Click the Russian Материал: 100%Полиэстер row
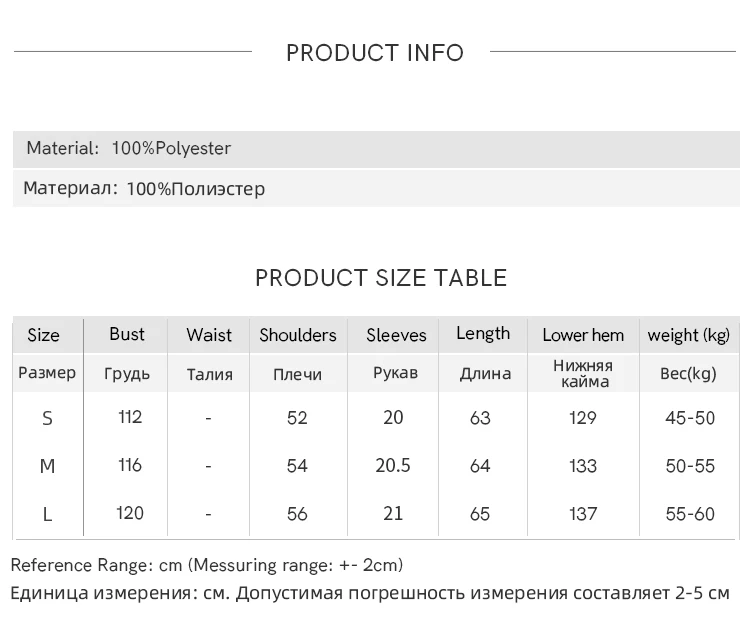Image resolution: width=750 pixels, height=630 pixels. 144,189
